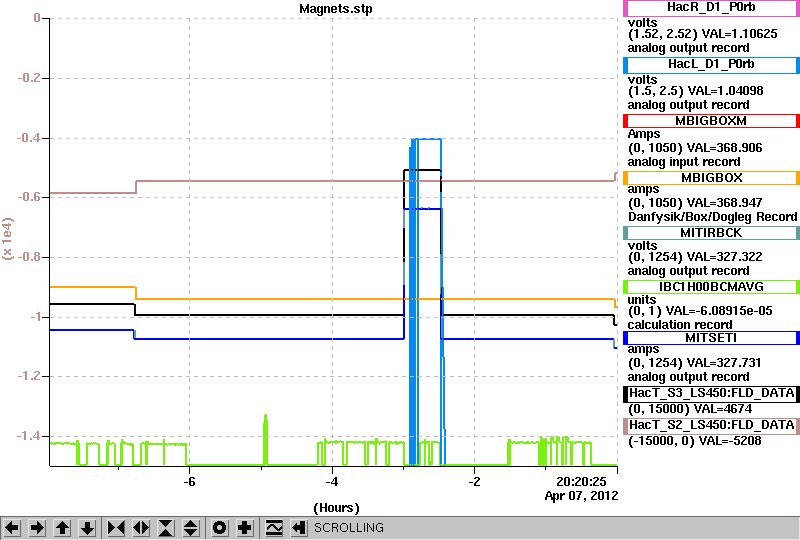Screen dimensions: 800x540
Task: Select the HacT_S3_LS450:FLD_DATA curve label
Action: (711, 394)
